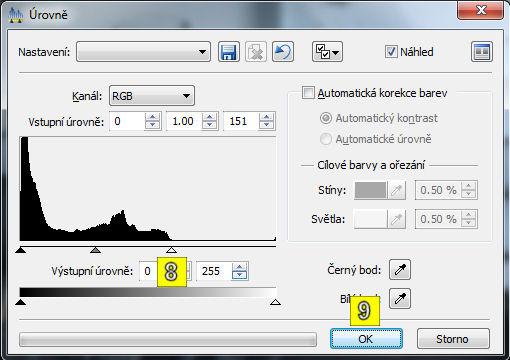The height and width of the screenshot is (360, 510).
Task: Click the histogram display area
Action: [x=148, y=189]
